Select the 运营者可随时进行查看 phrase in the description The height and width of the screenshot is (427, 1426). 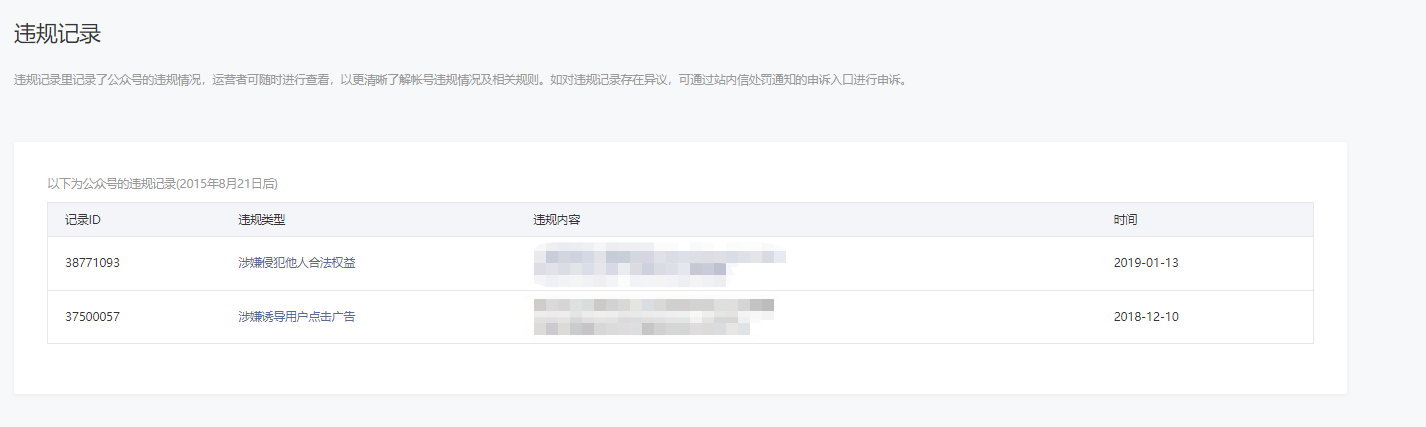[271, 80]
